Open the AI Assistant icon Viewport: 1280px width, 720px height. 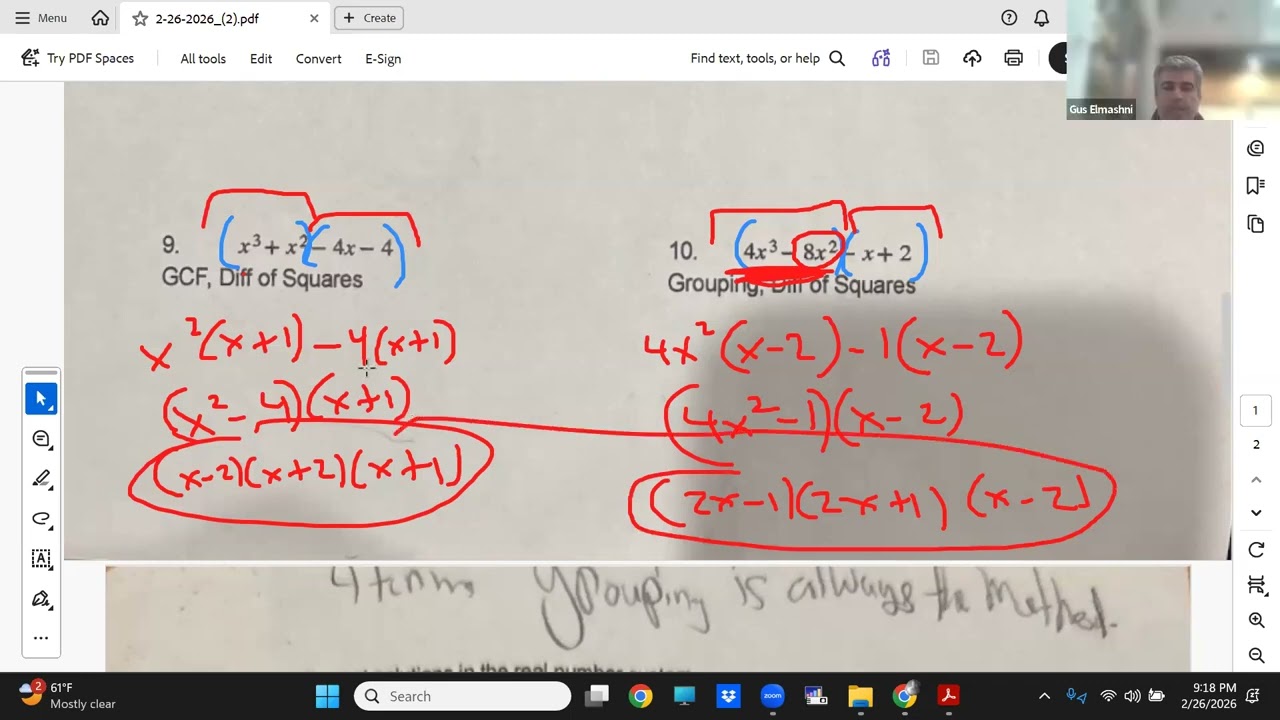pos(881,58)
